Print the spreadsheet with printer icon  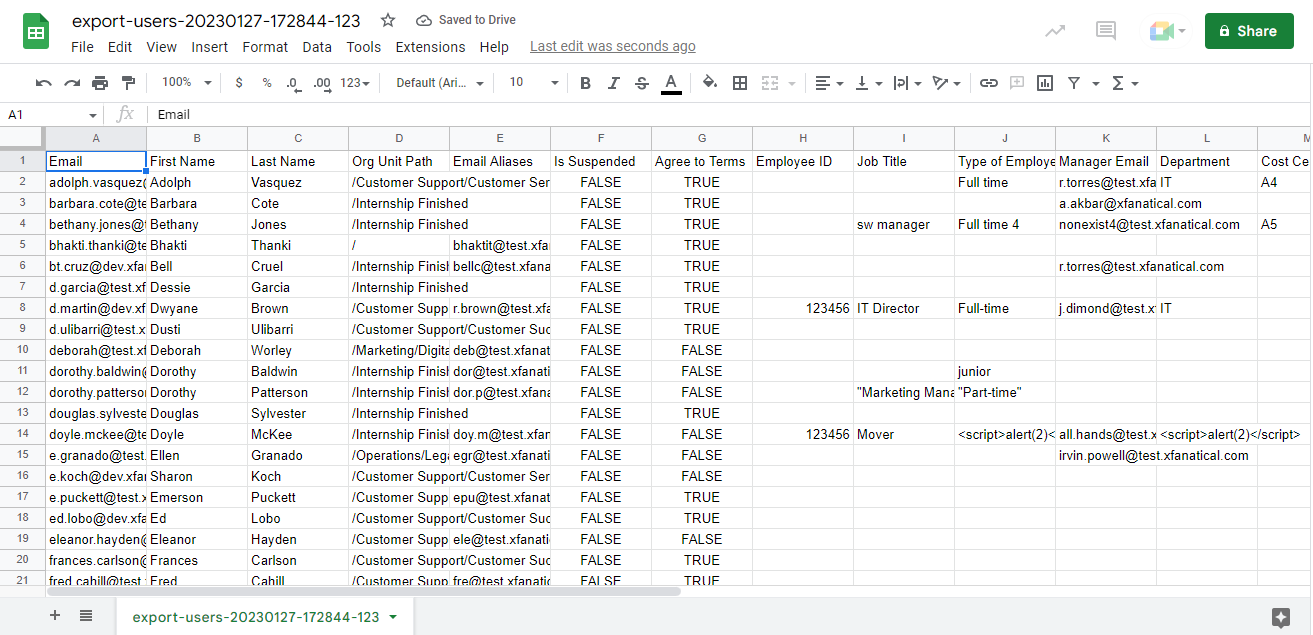pyautogui.click(x=100, y=83)
